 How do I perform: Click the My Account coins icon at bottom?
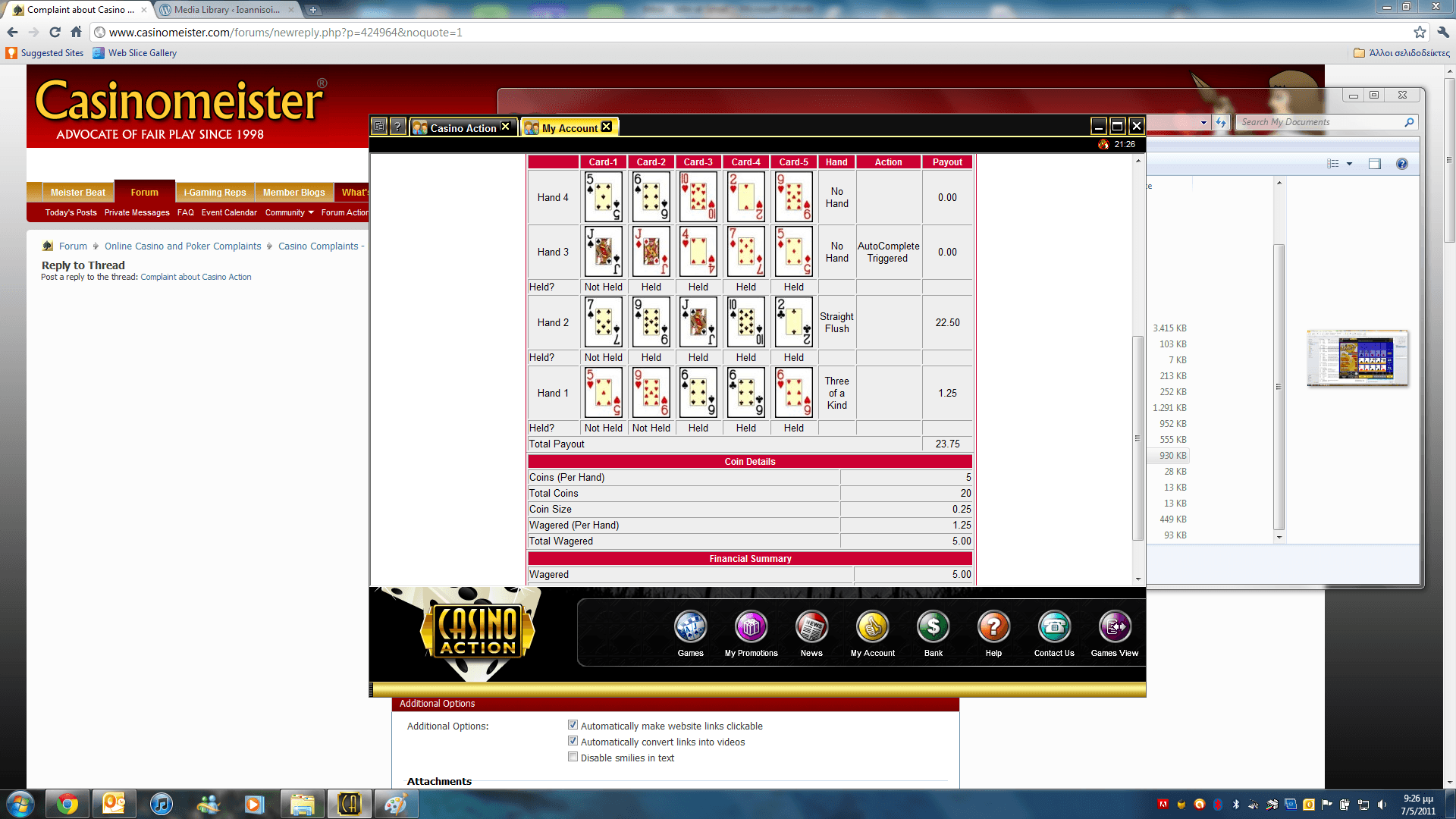pyautogui.click(x=872, y=627)
